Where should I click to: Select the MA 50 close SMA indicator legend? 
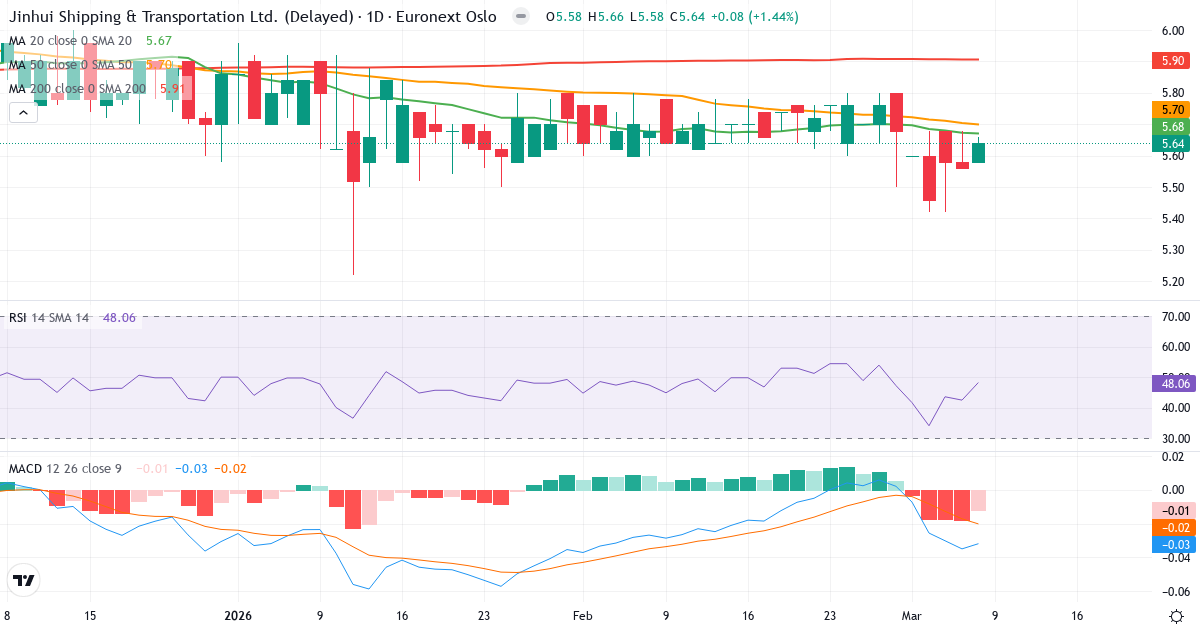70,64
